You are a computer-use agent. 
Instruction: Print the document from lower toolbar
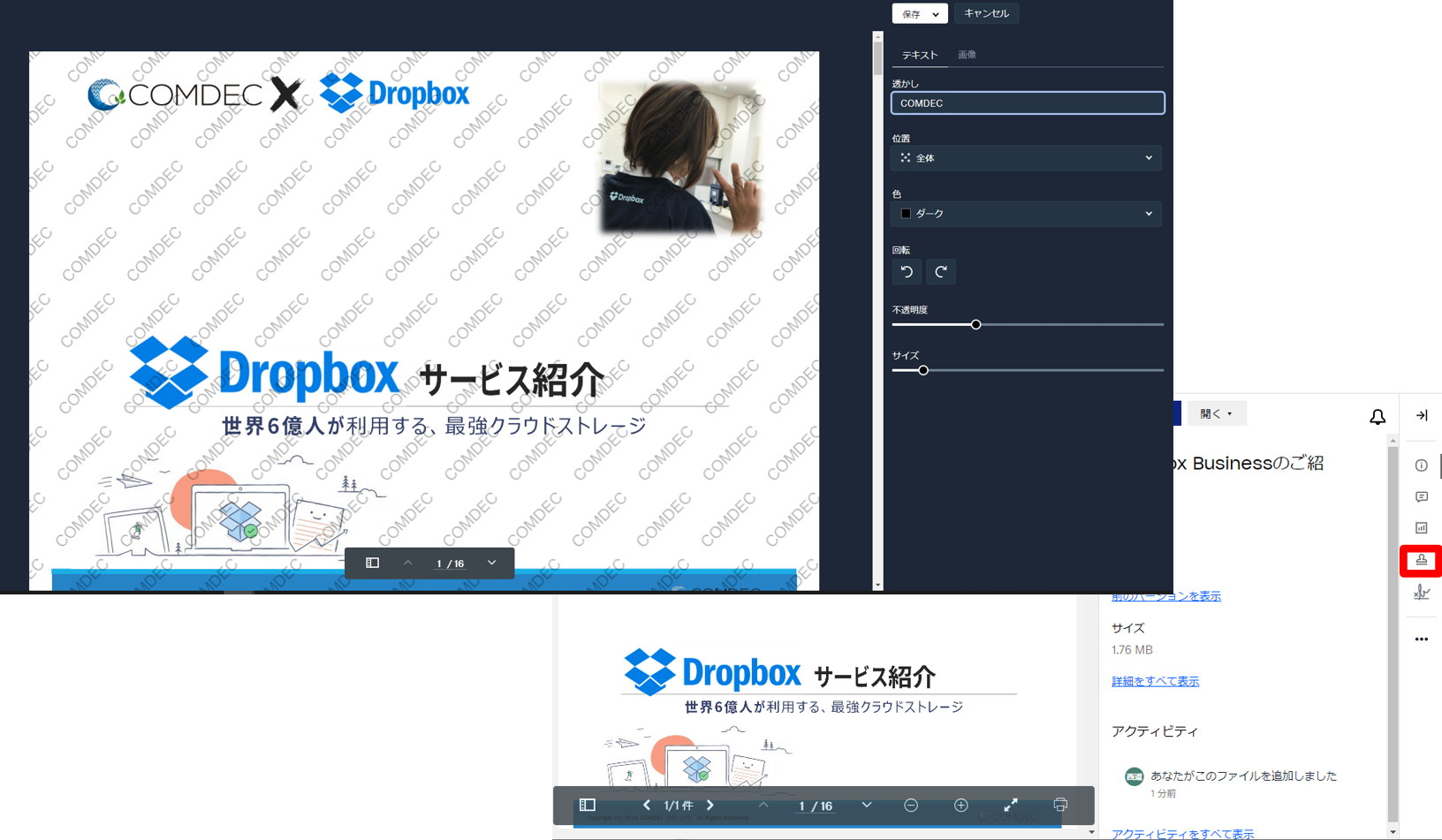[x=1060, y=806]
